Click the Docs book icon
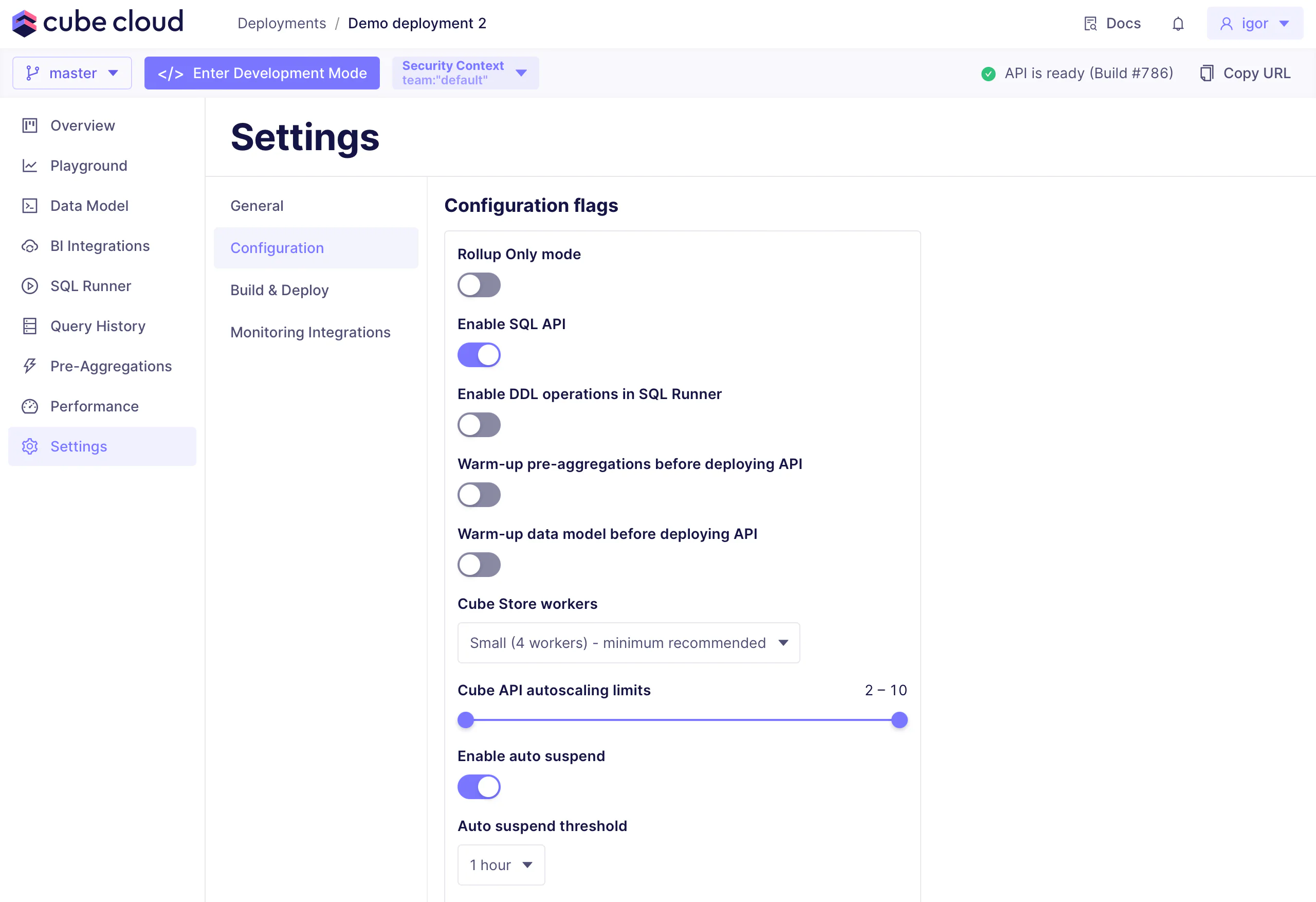 1090,24
